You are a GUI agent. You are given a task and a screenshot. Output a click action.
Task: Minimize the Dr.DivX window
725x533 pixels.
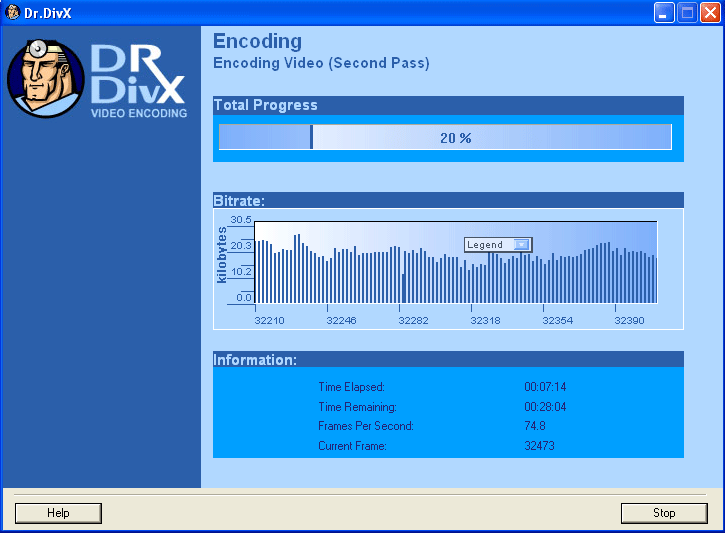click(x=664, y=13)
